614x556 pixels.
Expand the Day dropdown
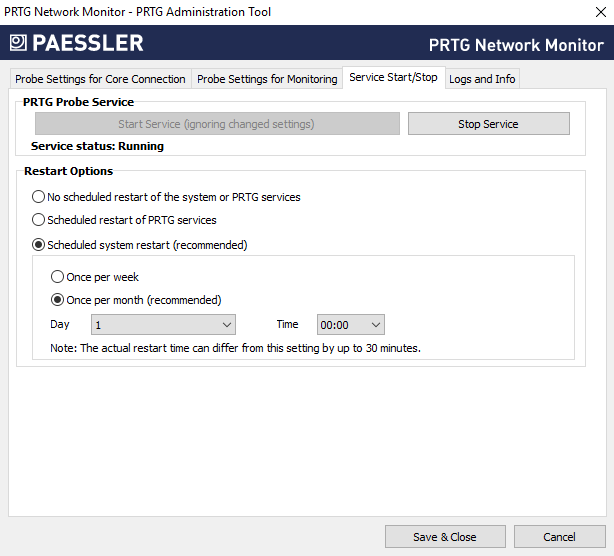coord(163,325)
